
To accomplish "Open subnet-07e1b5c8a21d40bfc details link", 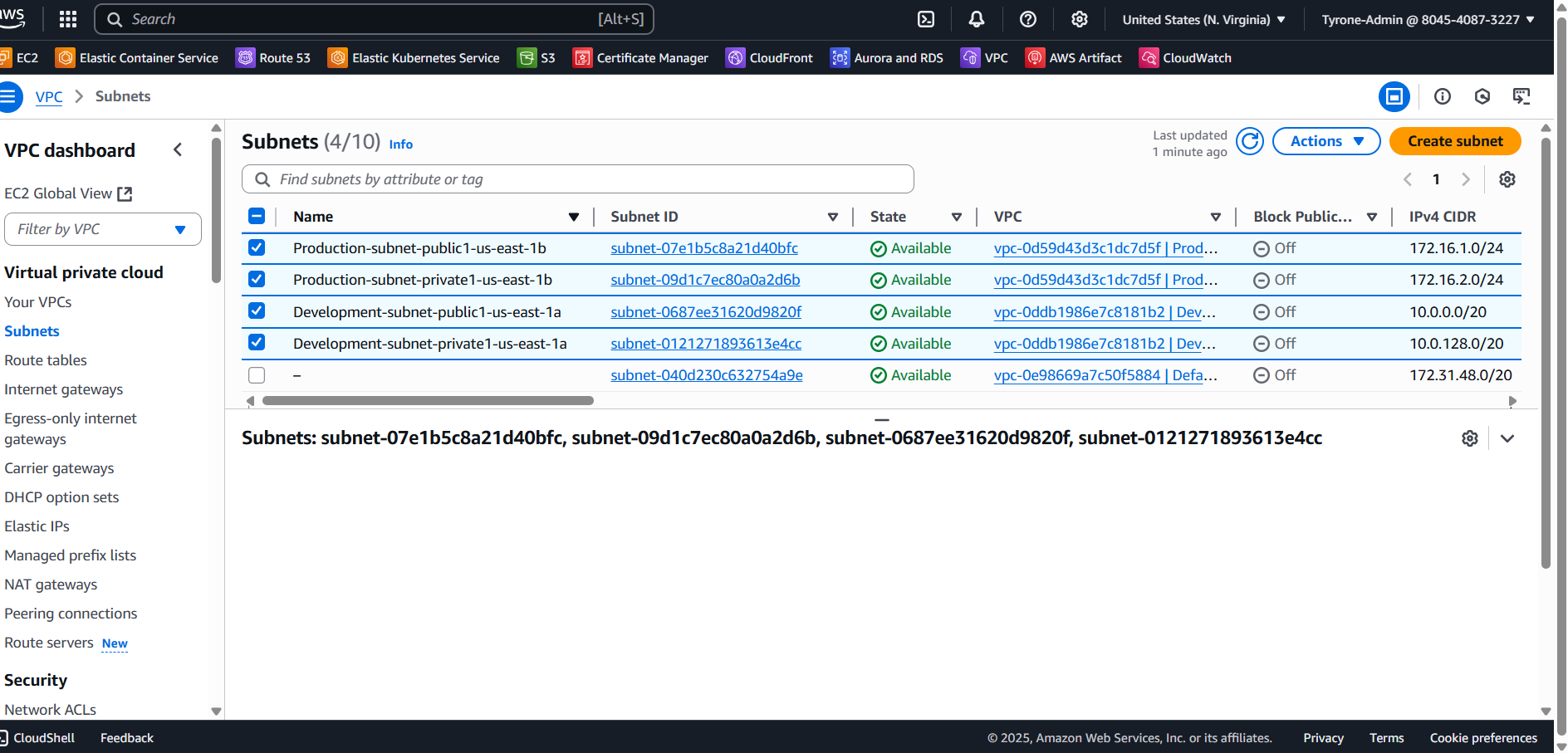I will [x=704, y=247].
